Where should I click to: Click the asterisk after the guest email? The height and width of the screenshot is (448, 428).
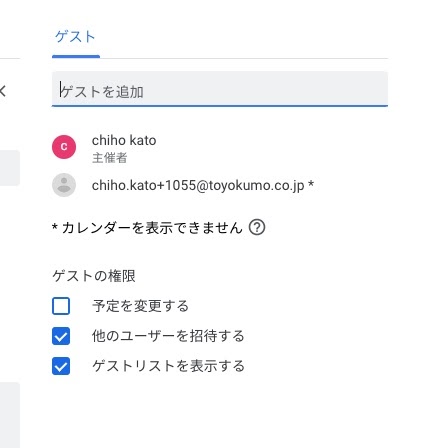click(311, 184)
